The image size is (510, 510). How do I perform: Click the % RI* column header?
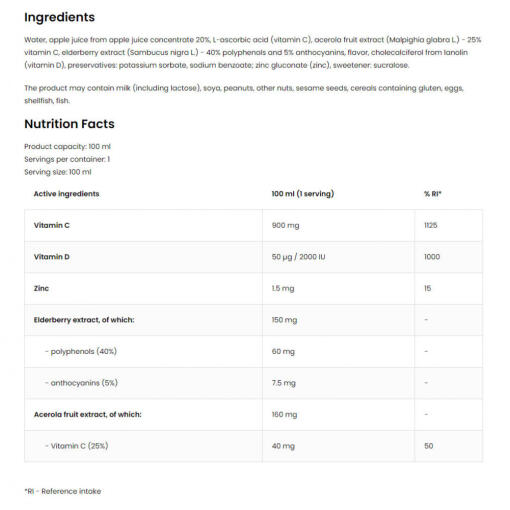point(433,194)
